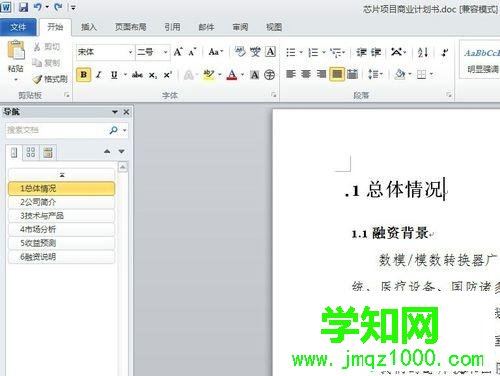Switch to the 插入 (Insert) tab

point(89,27)
